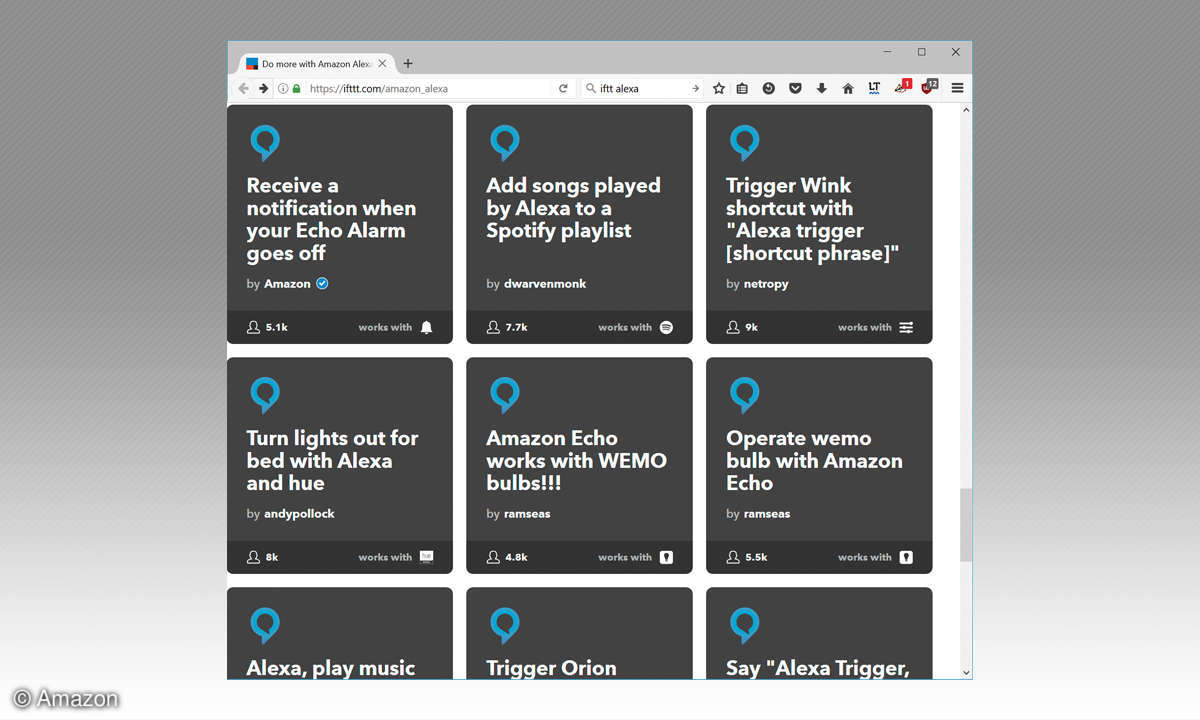Open site information icon in address bar
1200x720 pixels.
click(283, 88)
